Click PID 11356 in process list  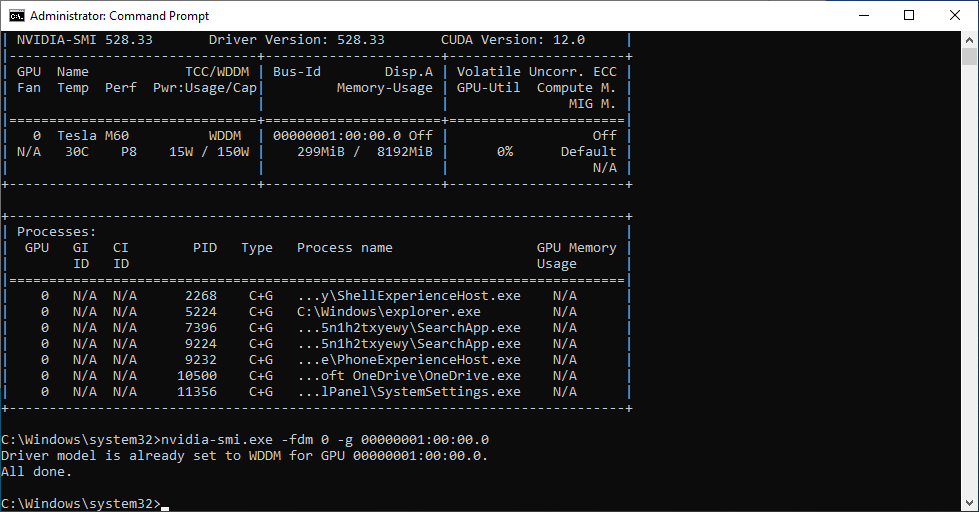197,392
